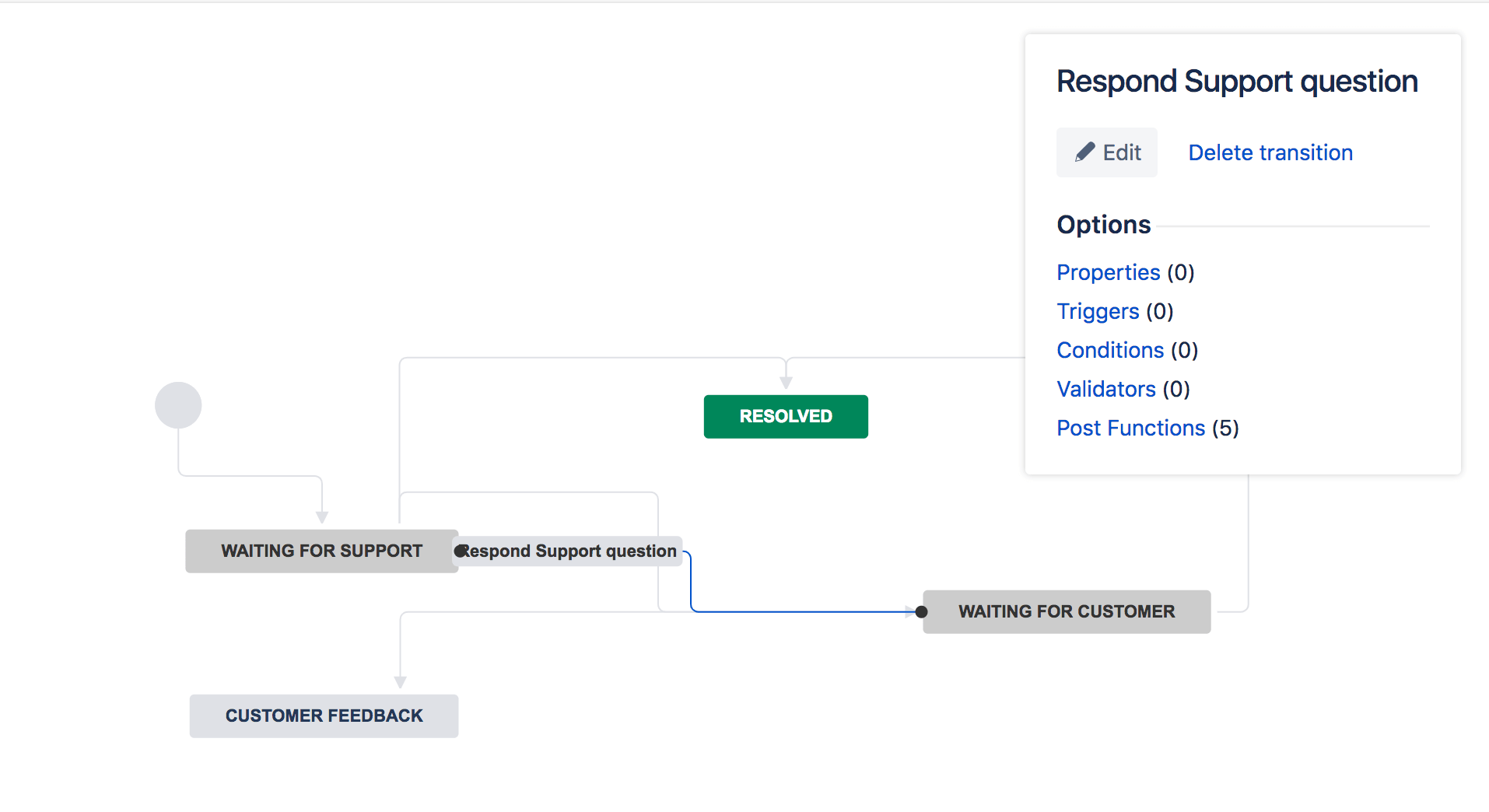The height and width of the screenshot is (812, 1489).
Task: Click the Edit pencil icon
Action: (x=1084, y=152)
